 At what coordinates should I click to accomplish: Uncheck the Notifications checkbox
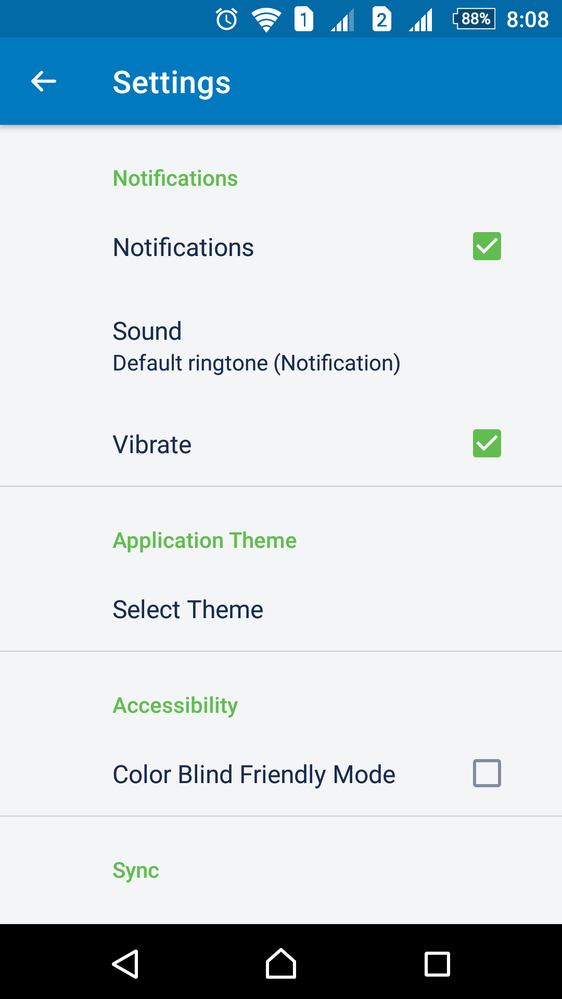click(x=487, y=246)
